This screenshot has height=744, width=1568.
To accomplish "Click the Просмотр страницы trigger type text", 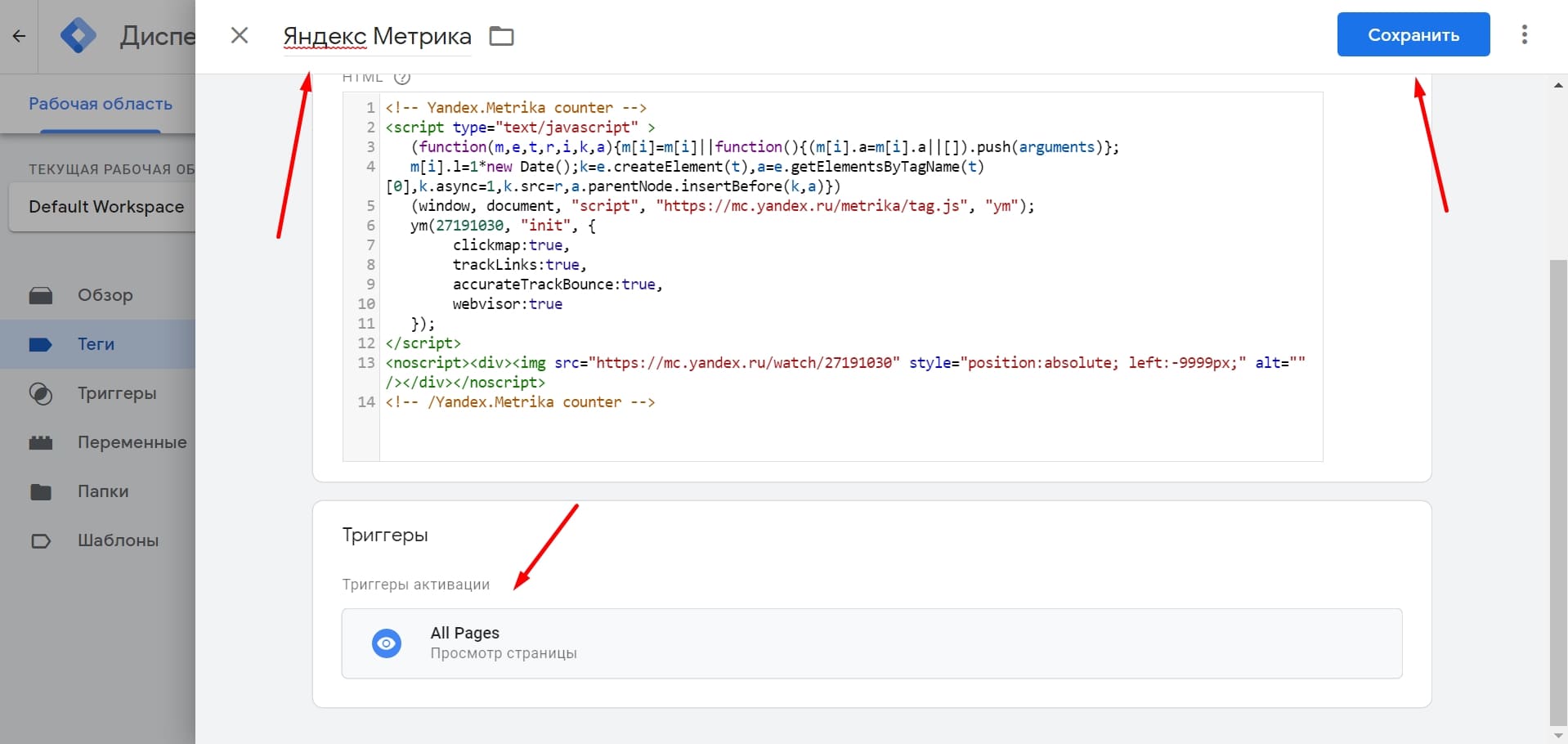I will [x=504, y=653].
